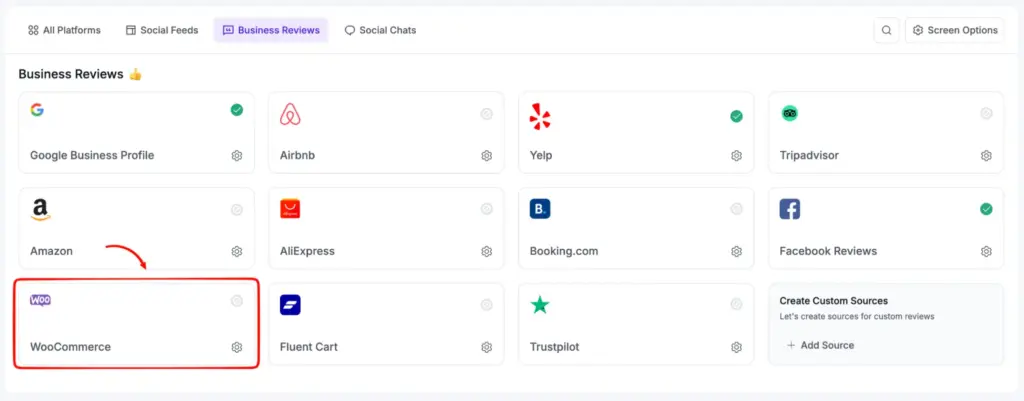Viewport: 1024px width, 401px height.
Task: Click "Let's create sources for custom reviews" text
Action: point(857,317)
